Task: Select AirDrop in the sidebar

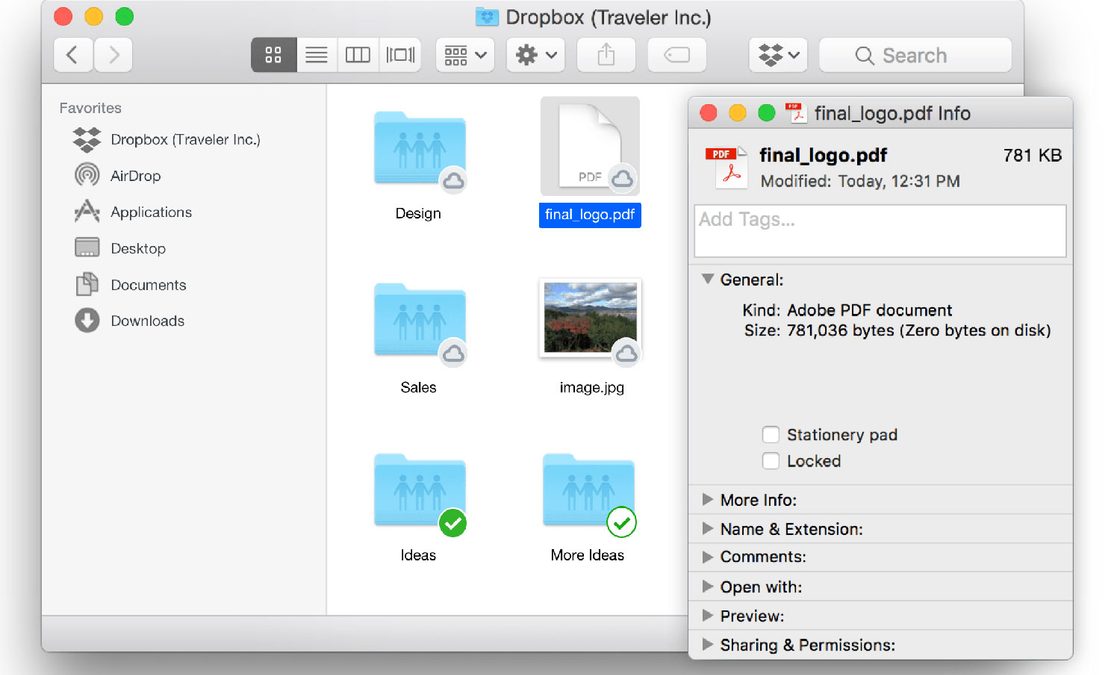Action: pos(118,175)
